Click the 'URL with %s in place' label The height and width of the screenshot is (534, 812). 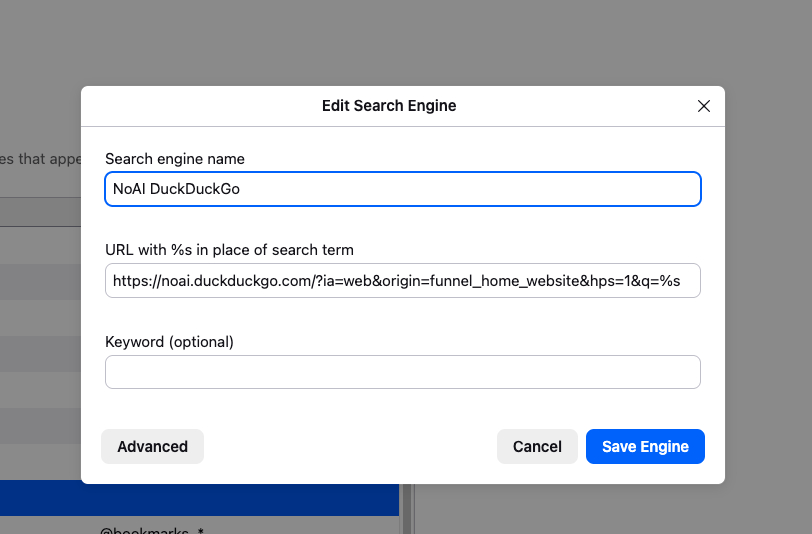coord(229,250)
